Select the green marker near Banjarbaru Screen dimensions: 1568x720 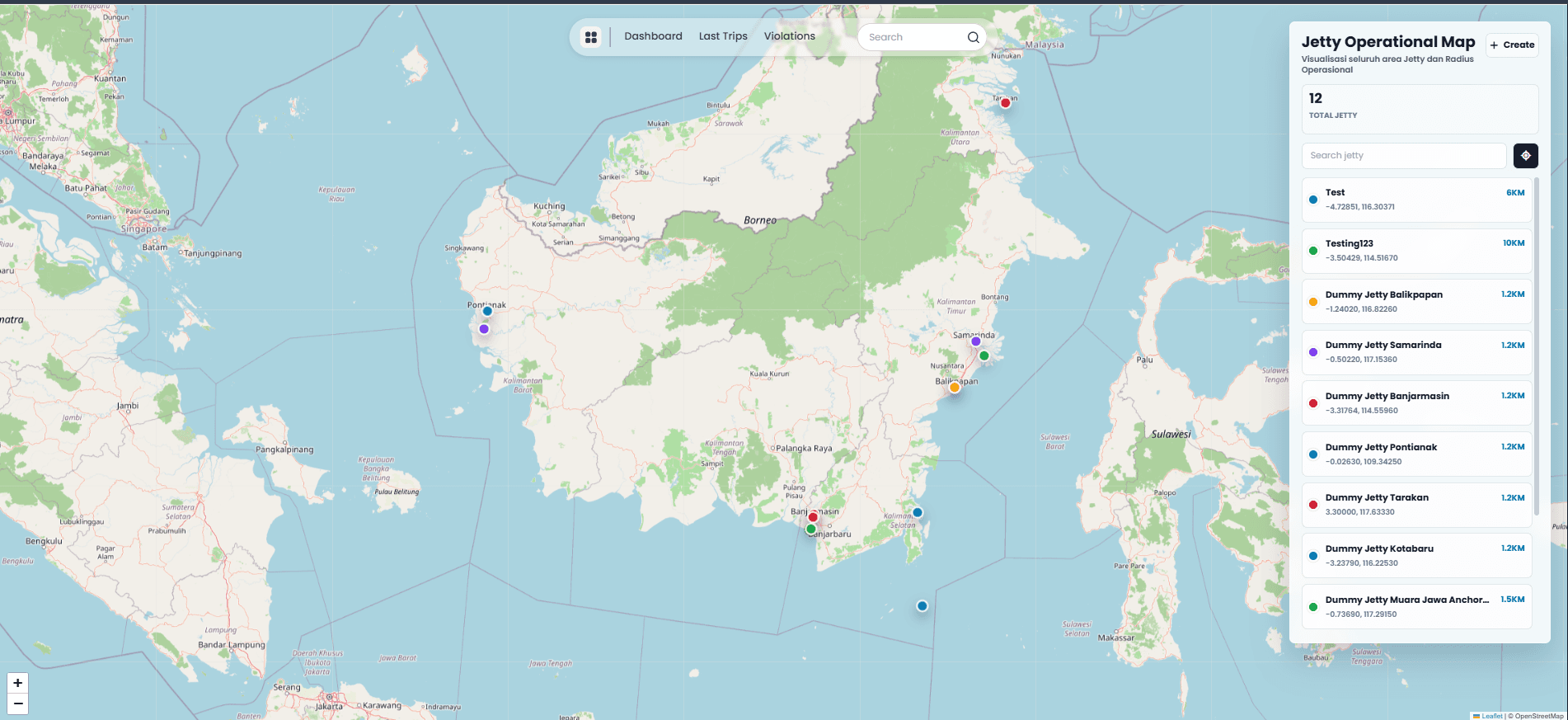point(810,529)
